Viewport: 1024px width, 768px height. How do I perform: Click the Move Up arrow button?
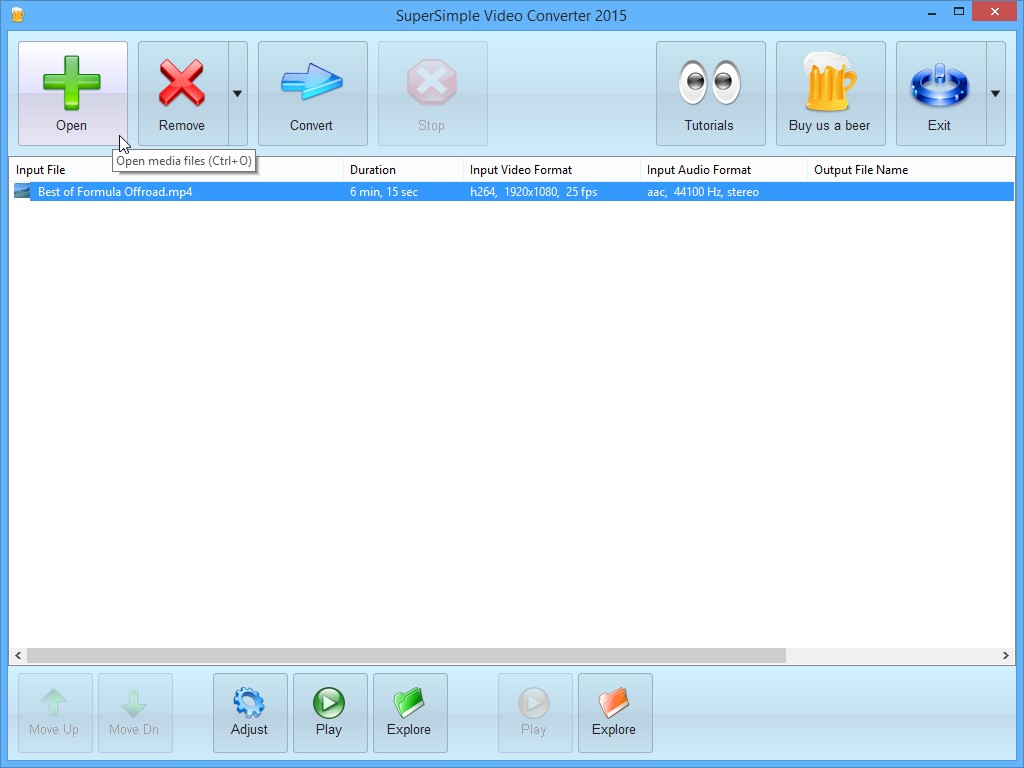click(x=55, y=713)
